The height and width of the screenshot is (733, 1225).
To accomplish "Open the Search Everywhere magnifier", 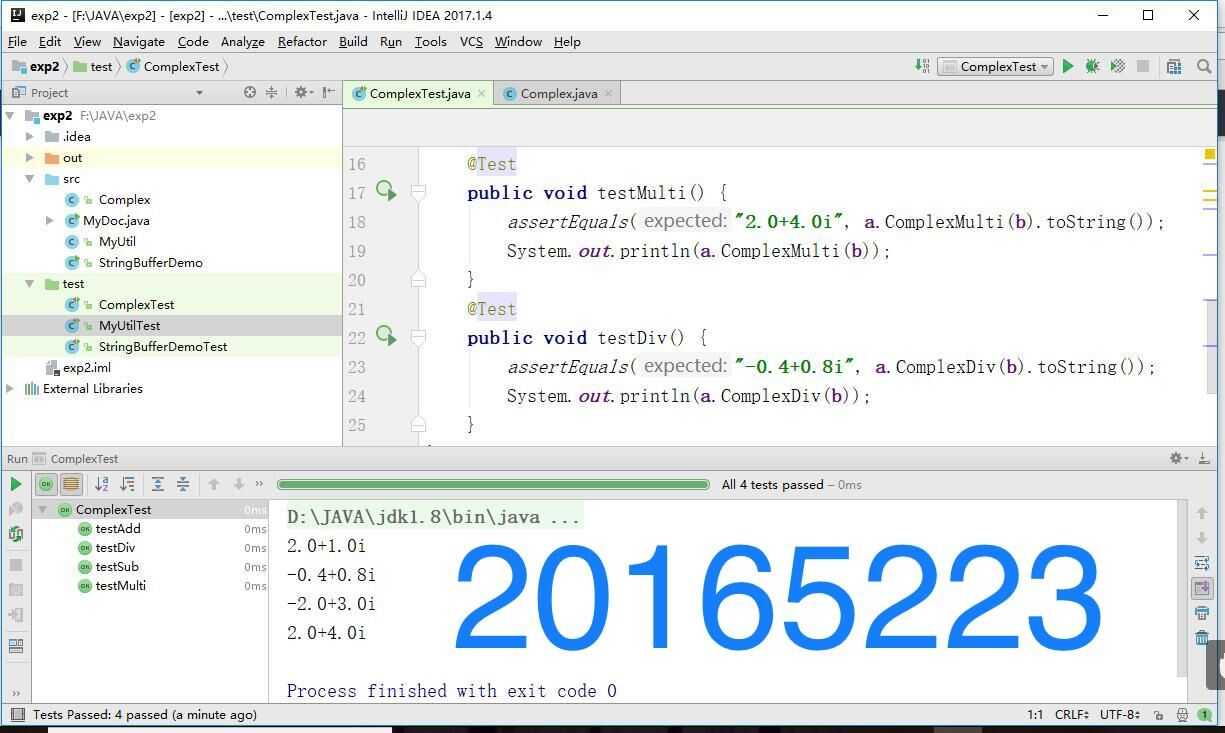I will [x=1204, y=66].
